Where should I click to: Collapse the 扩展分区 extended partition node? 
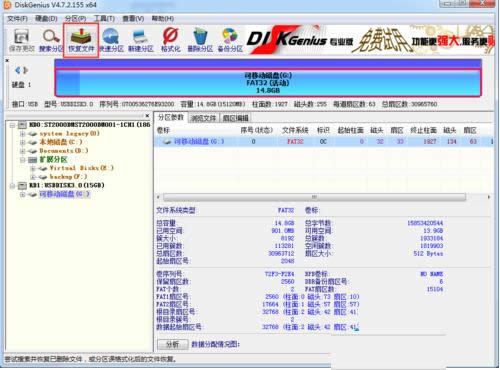click(x=22, y=160)
